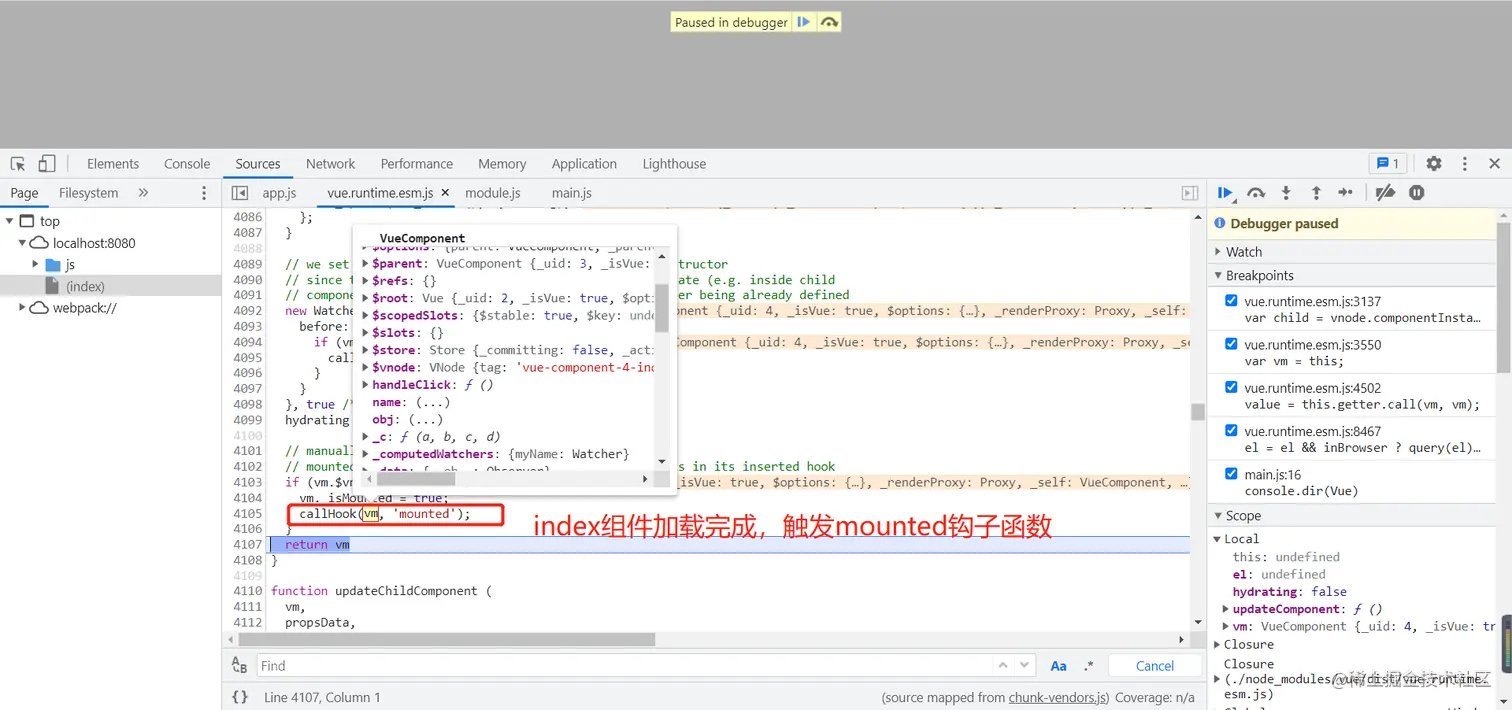Resume script execution in debugger toolbar
This screenshot has height=710, width=1512.
(x=1225, y=193)
